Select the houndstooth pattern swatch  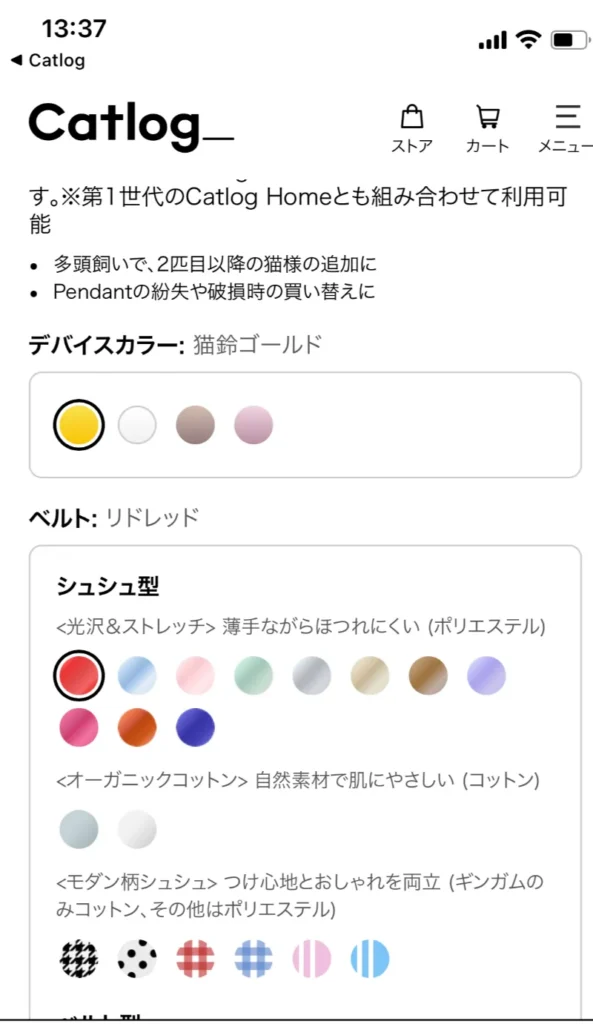point(79,958)
